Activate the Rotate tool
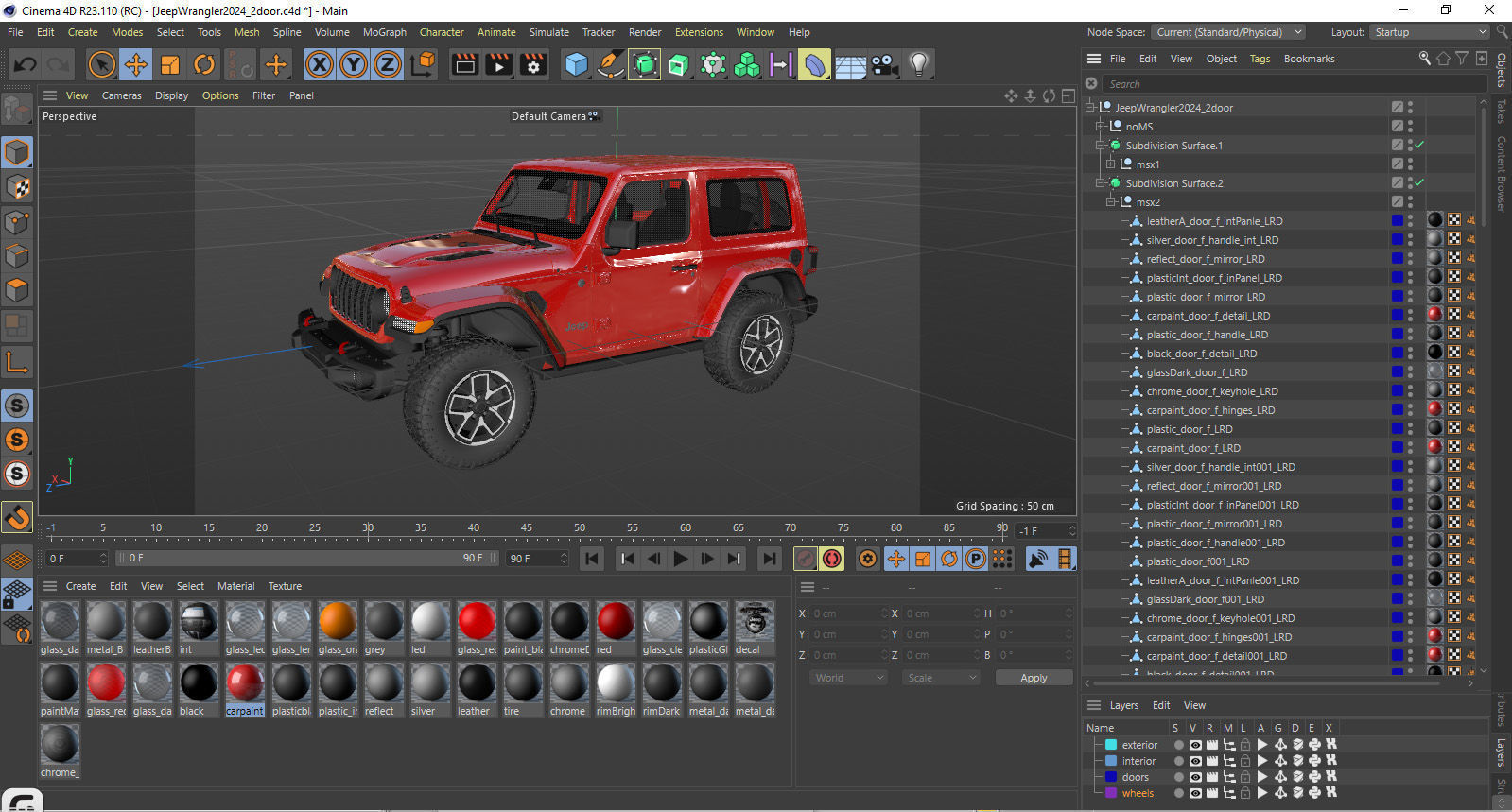1512x812 pixels. (204, 64)
